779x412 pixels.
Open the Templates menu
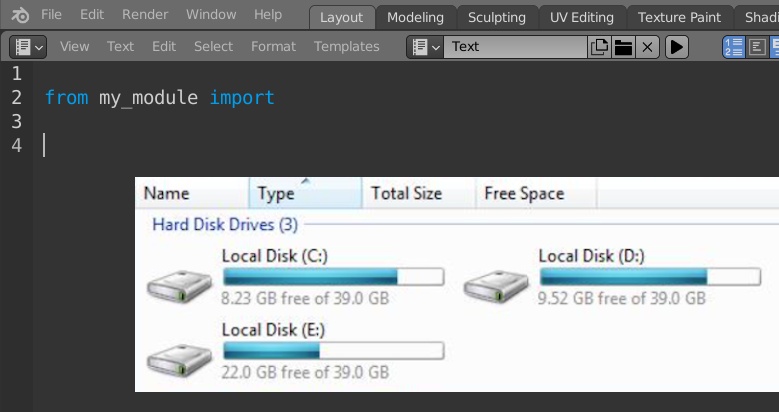pos(347,47)
